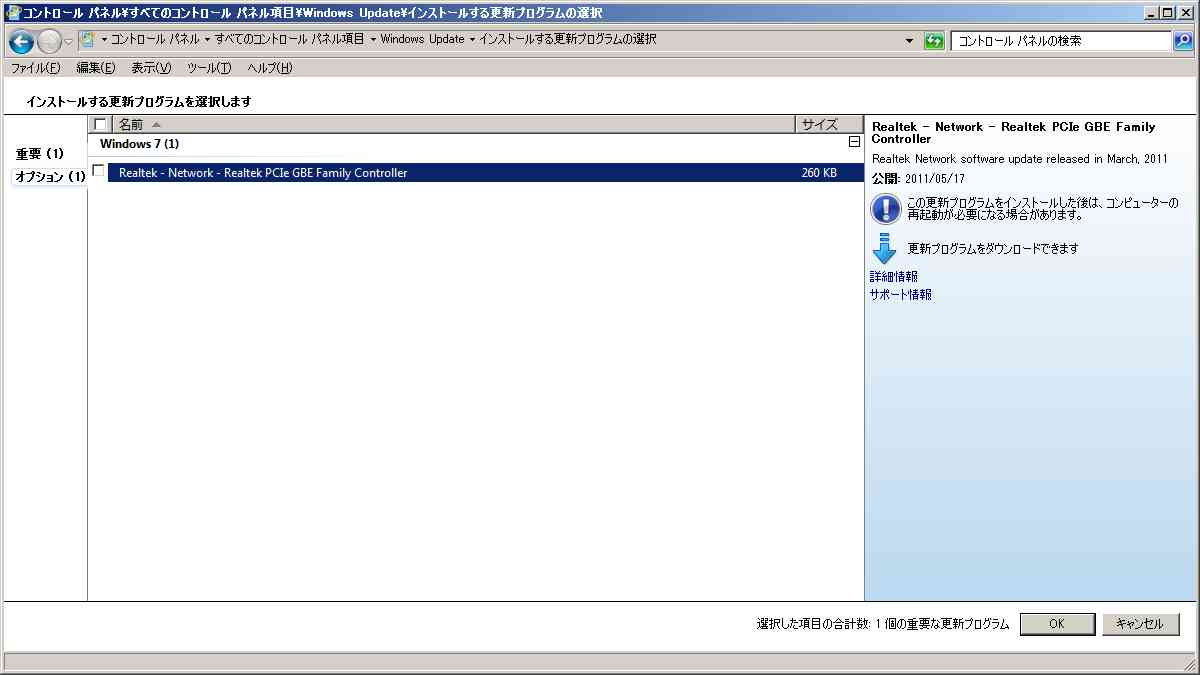Collapse the Windows 7 (1) group
Screen dimensions: 1200x675
[x=854, y=143]
